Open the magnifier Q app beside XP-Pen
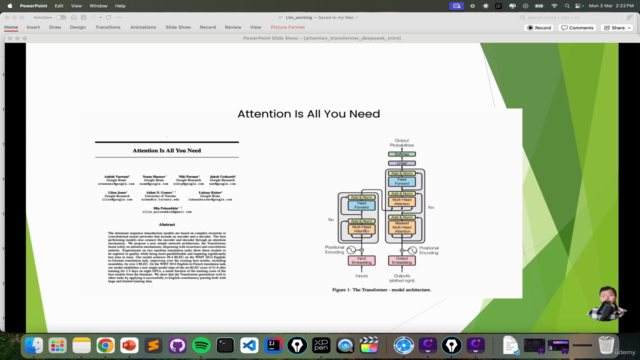 point(345,345)
